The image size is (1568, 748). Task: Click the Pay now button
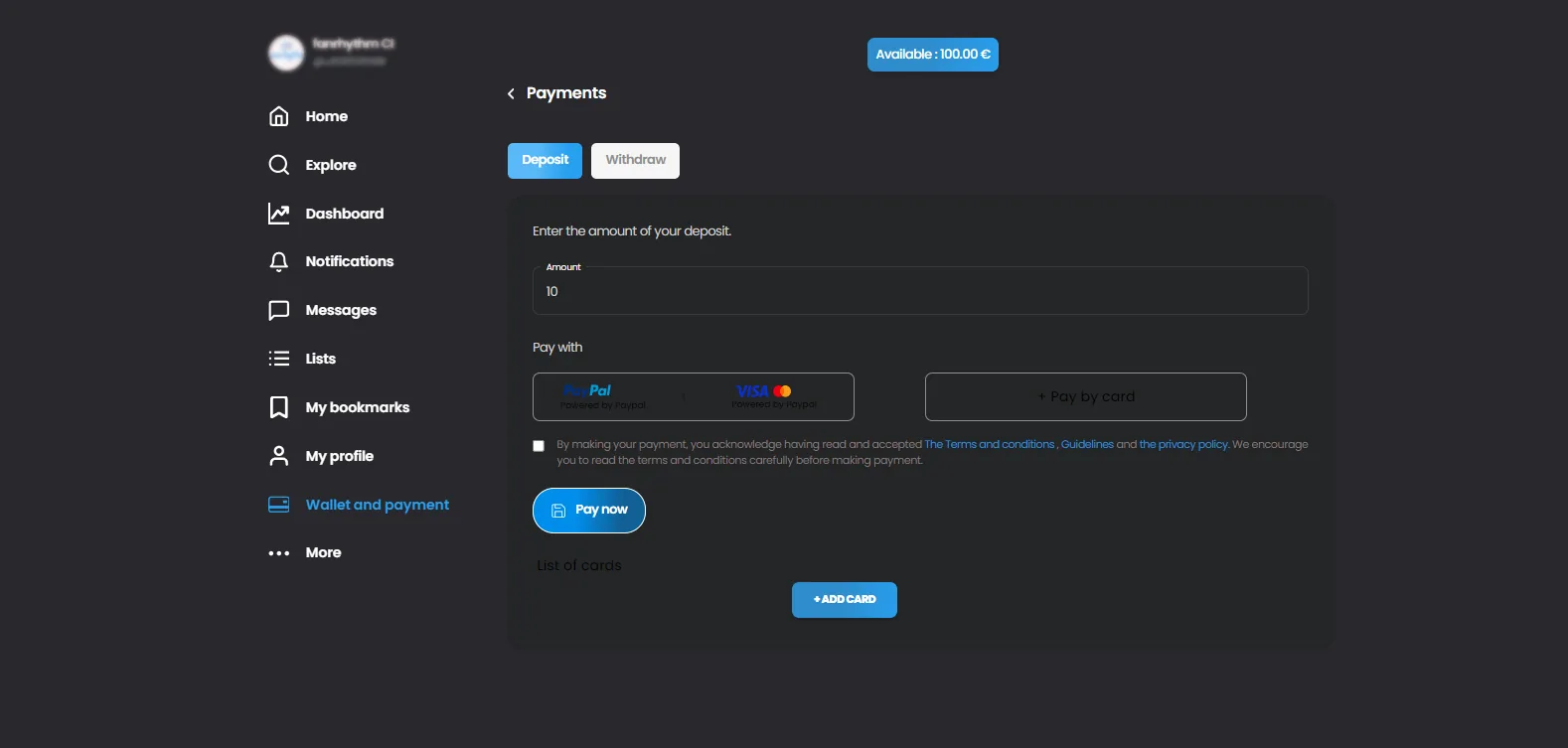[x=589, y=511]
